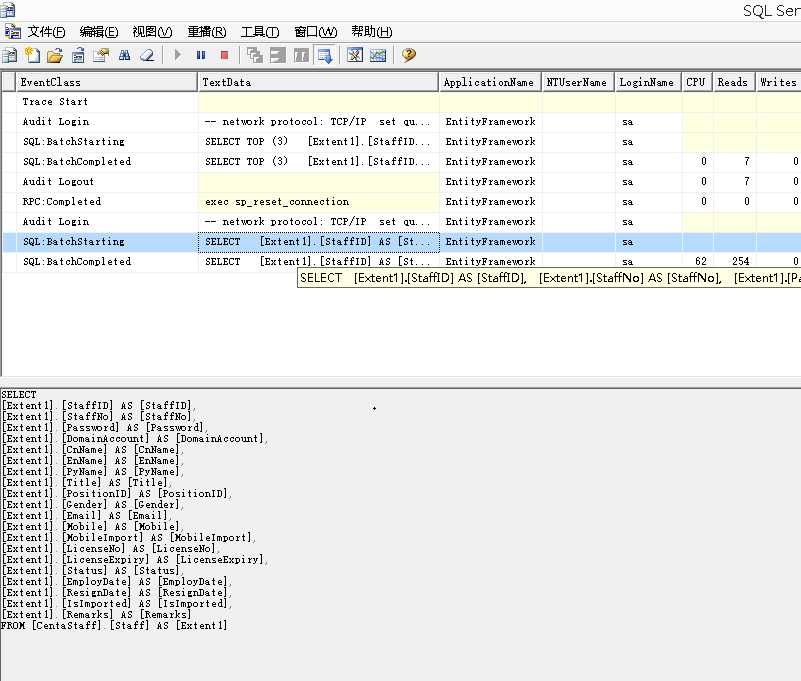Viewport: 801px width, 681px height.
Task: Pause the selected trace
Action: [201, 55]
